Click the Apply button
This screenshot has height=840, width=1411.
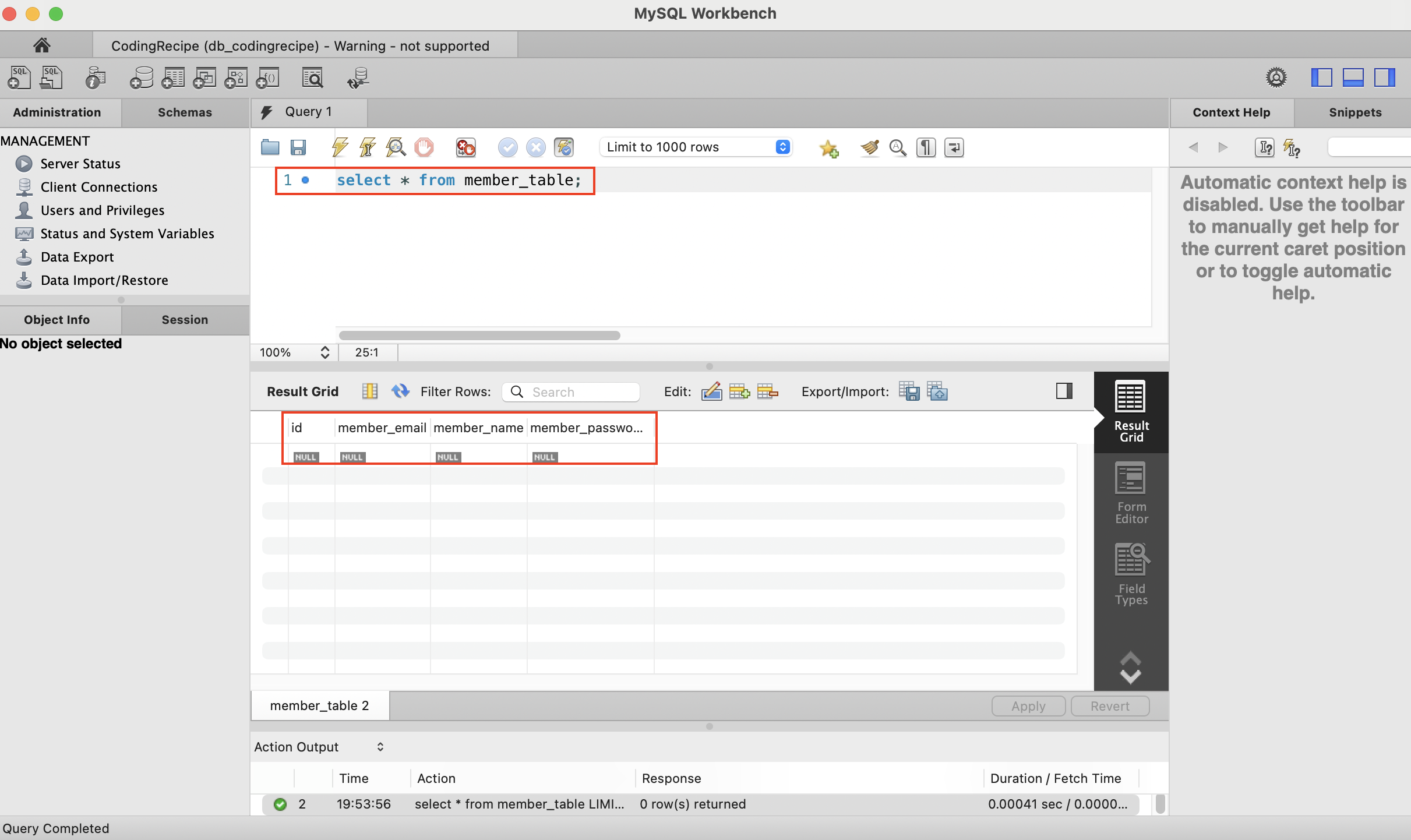[x=1028, y=706]
